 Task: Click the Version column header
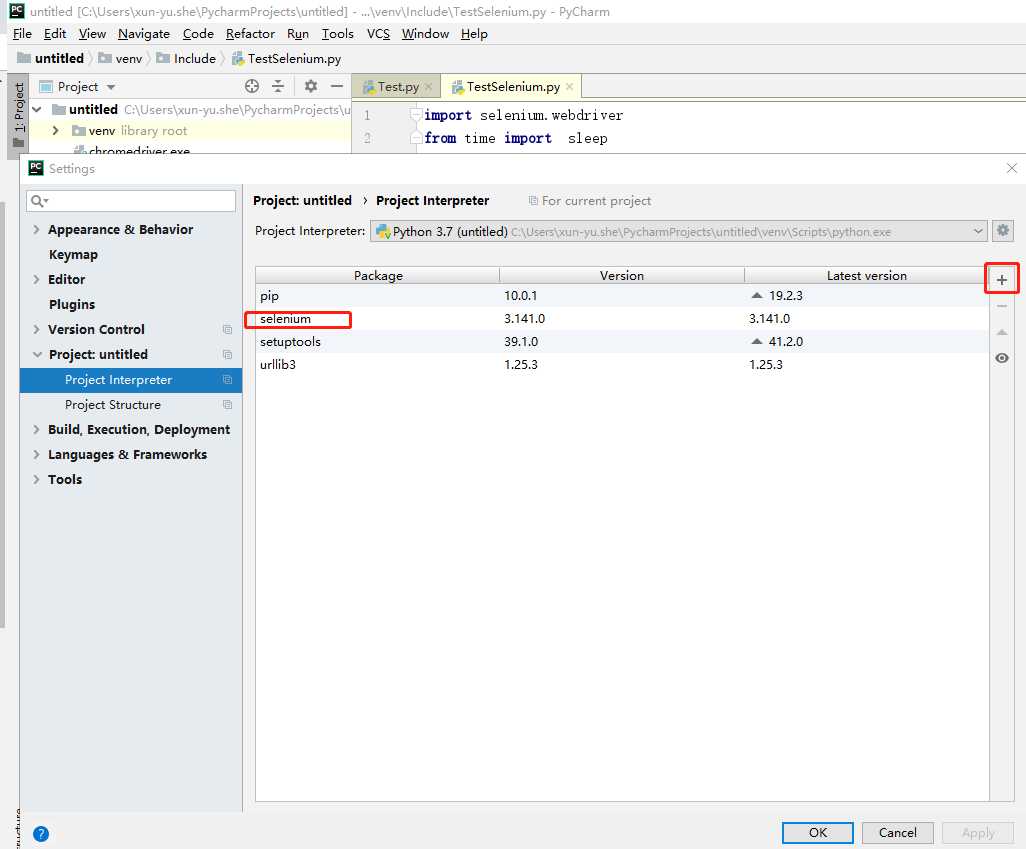coord(622,276)
